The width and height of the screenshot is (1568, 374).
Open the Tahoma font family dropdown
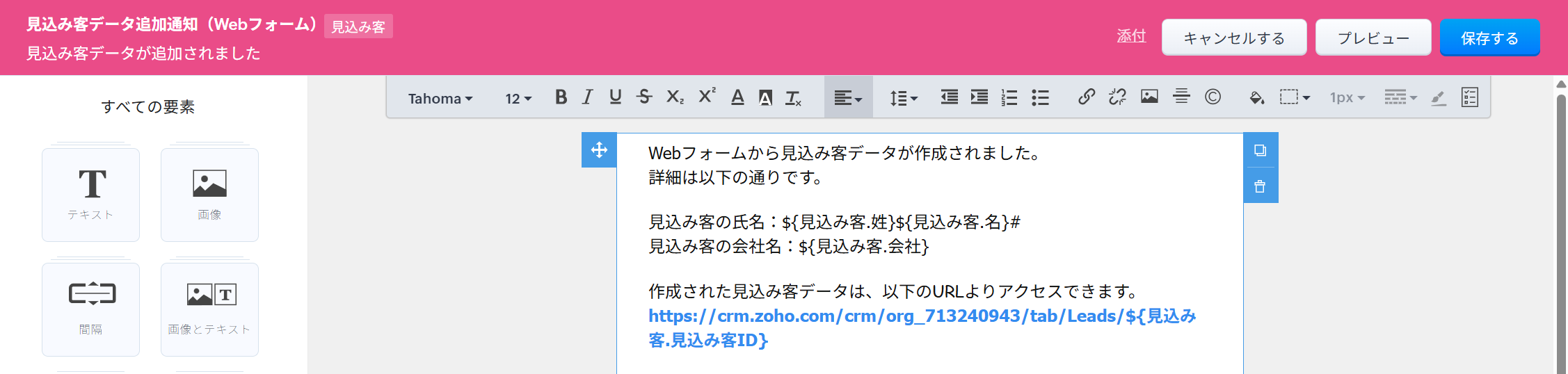click(440, 99)
